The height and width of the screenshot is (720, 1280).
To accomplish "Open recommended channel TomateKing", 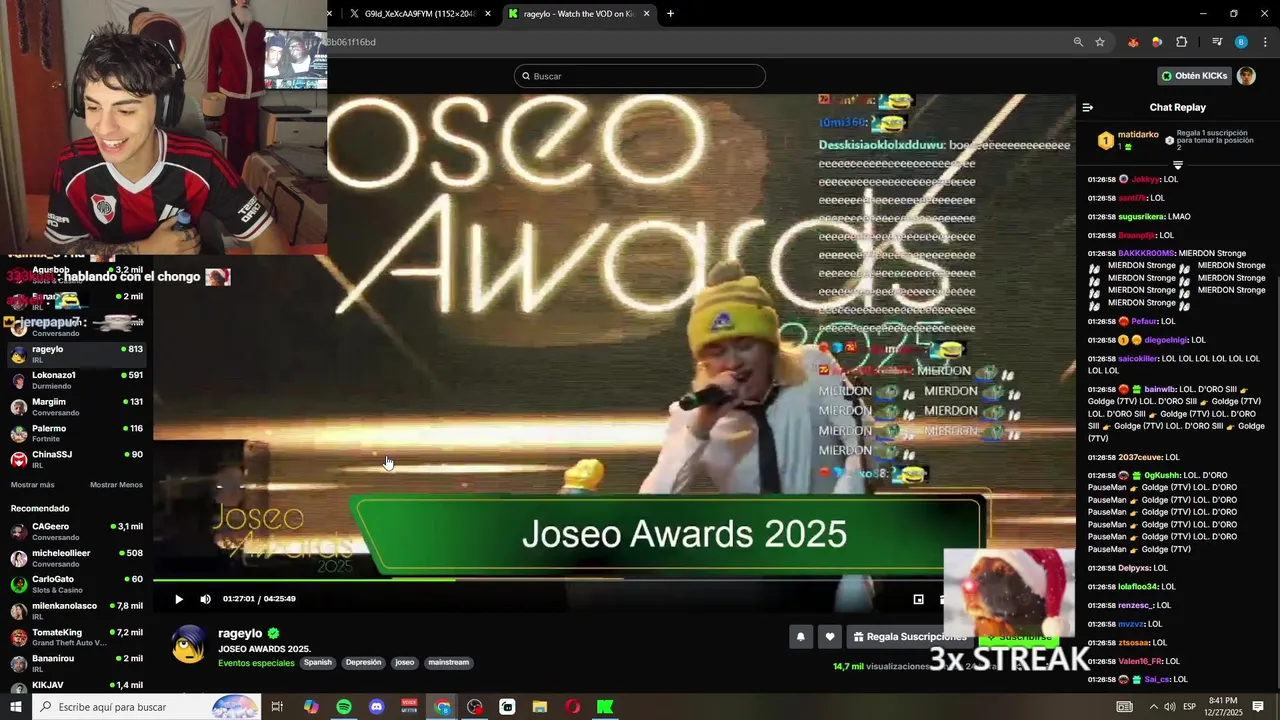I will coord(77,637).
